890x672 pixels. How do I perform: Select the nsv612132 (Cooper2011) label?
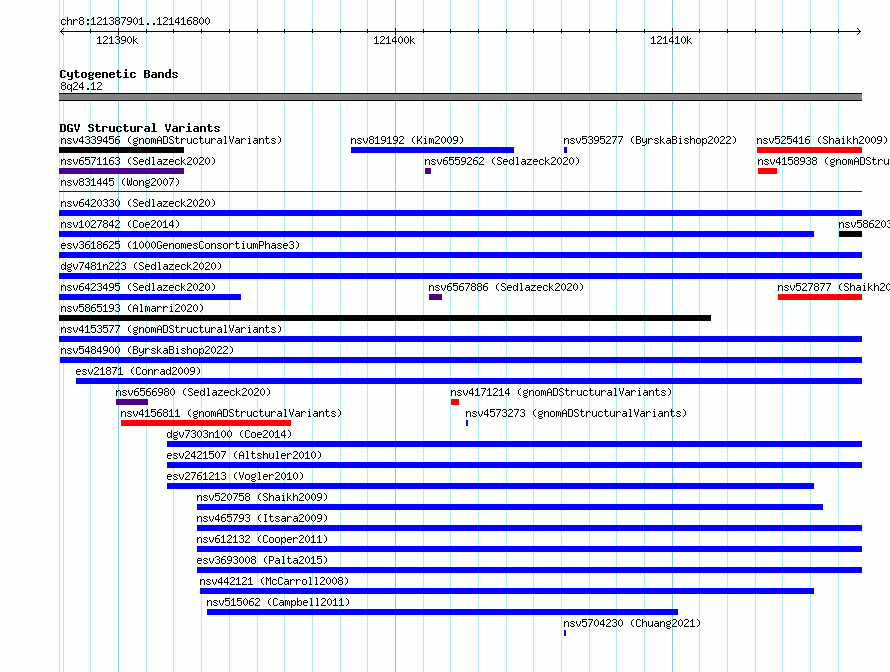coord(262,539)
